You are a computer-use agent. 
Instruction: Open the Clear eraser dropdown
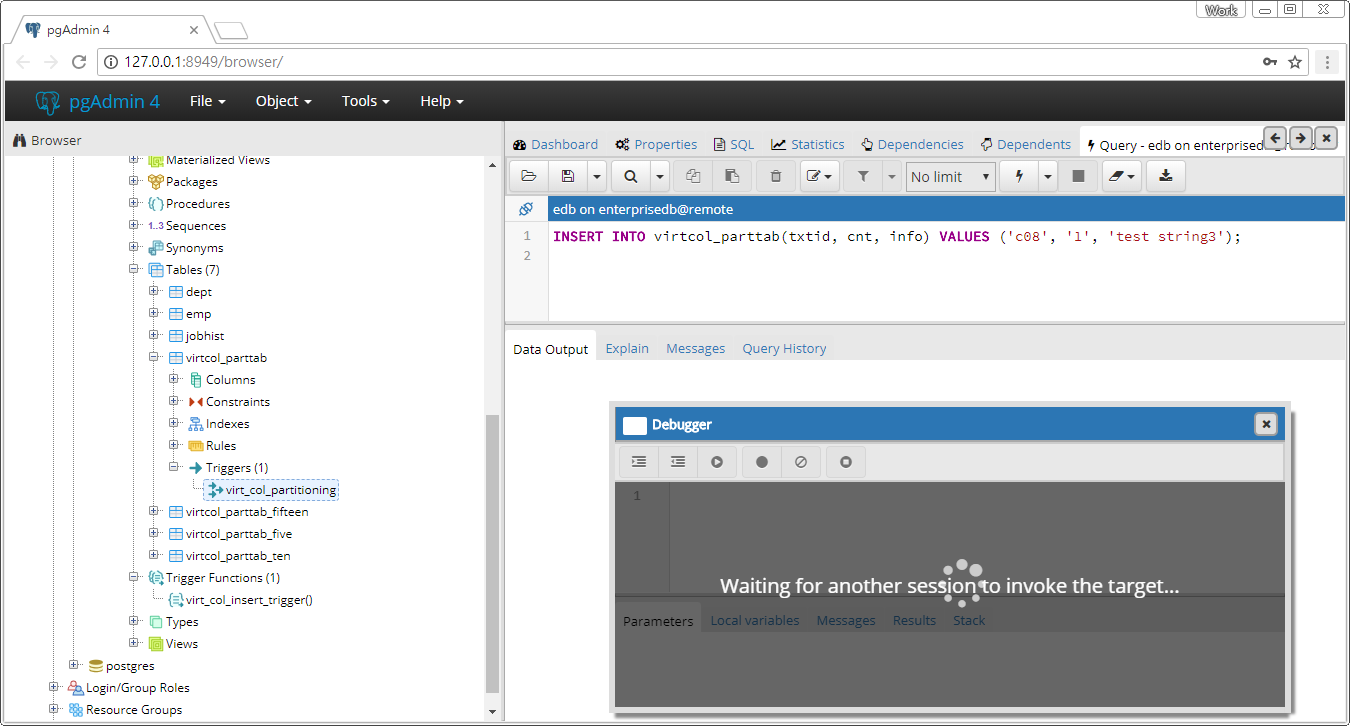tap(1122, 177)
